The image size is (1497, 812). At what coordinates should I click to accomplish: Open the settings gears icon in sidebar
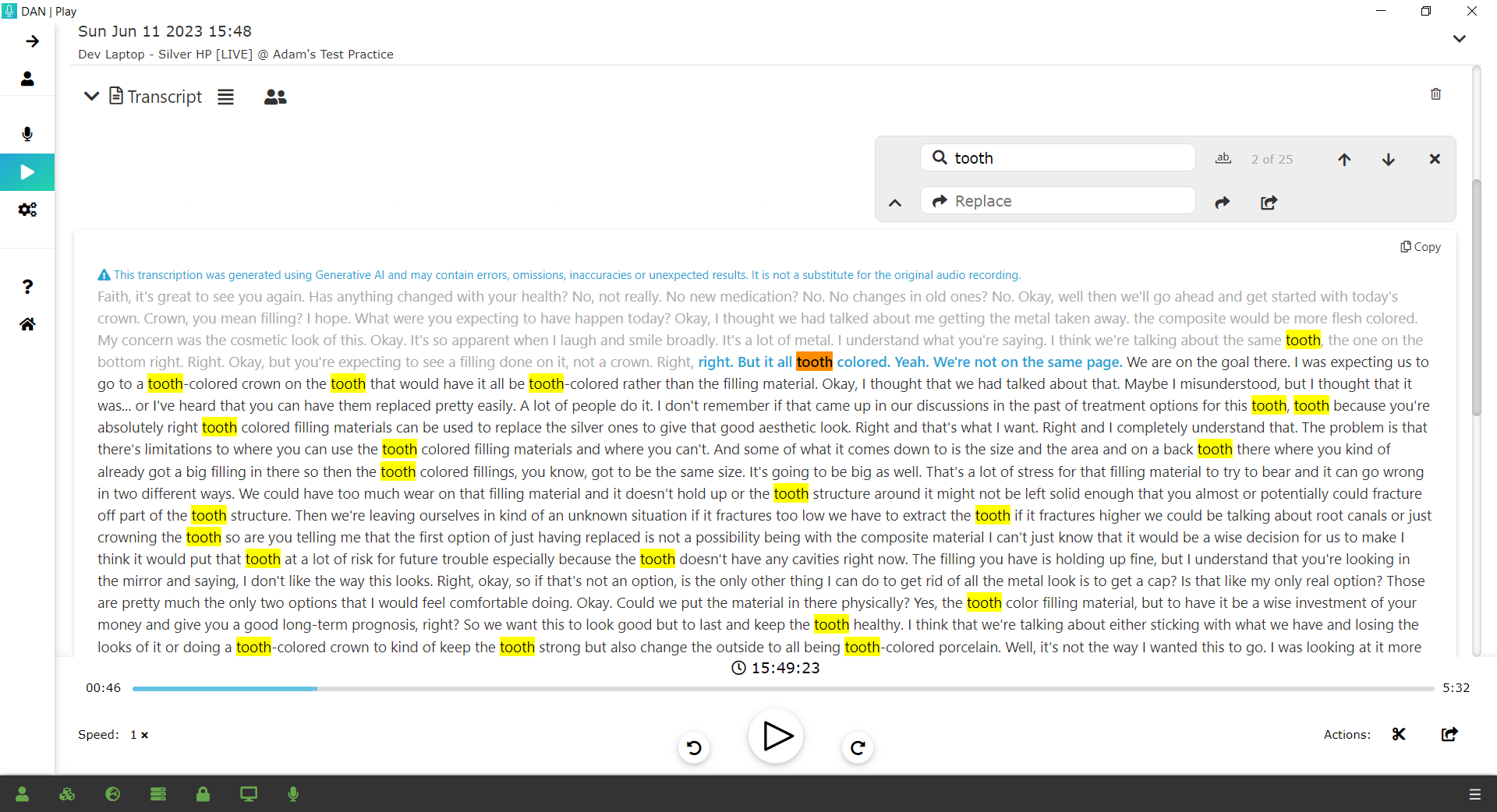point(27,210)
